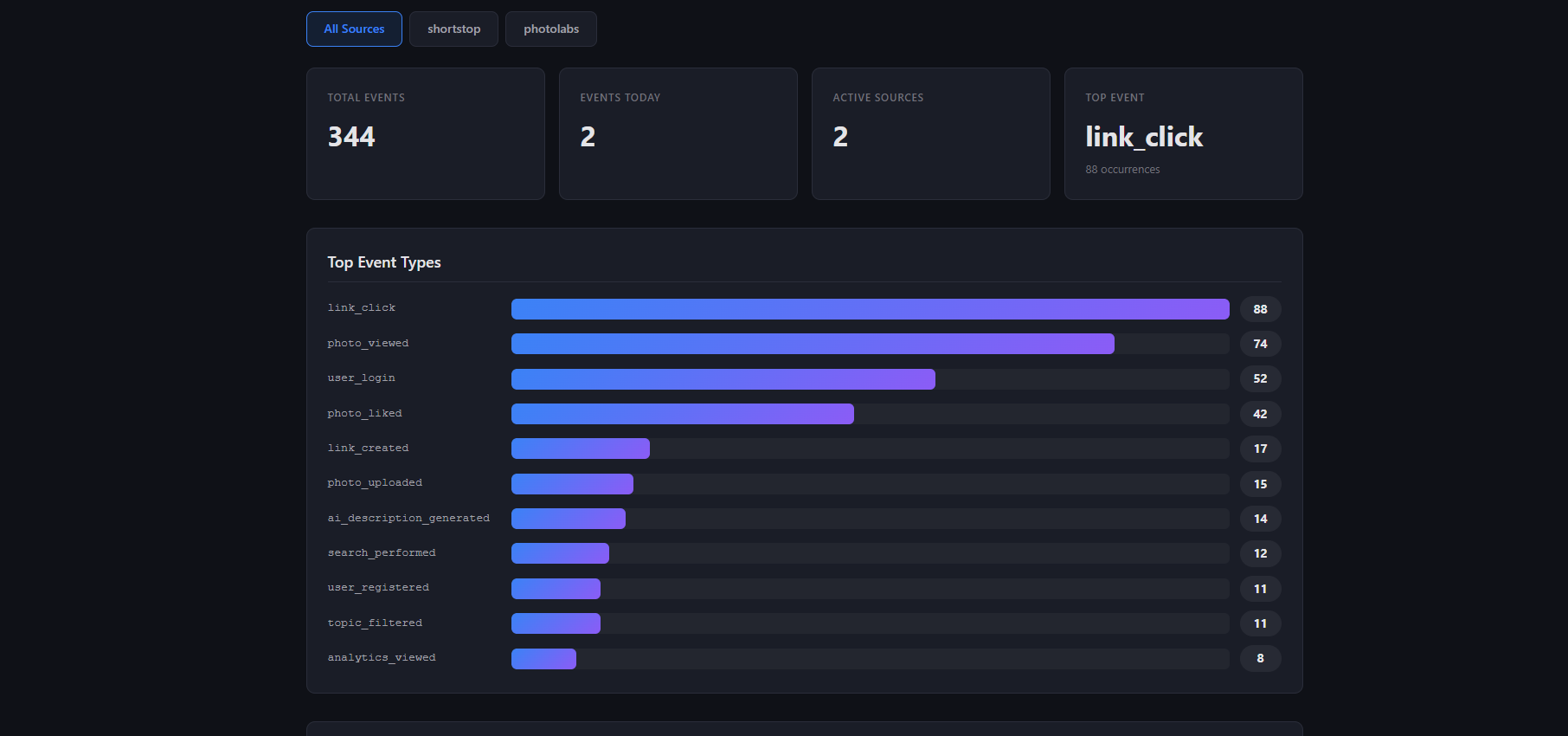Image resolution: width=1568 pixels, height=736 pixels.
Task: Click the photo_uploaded row label
Action: 375,483
